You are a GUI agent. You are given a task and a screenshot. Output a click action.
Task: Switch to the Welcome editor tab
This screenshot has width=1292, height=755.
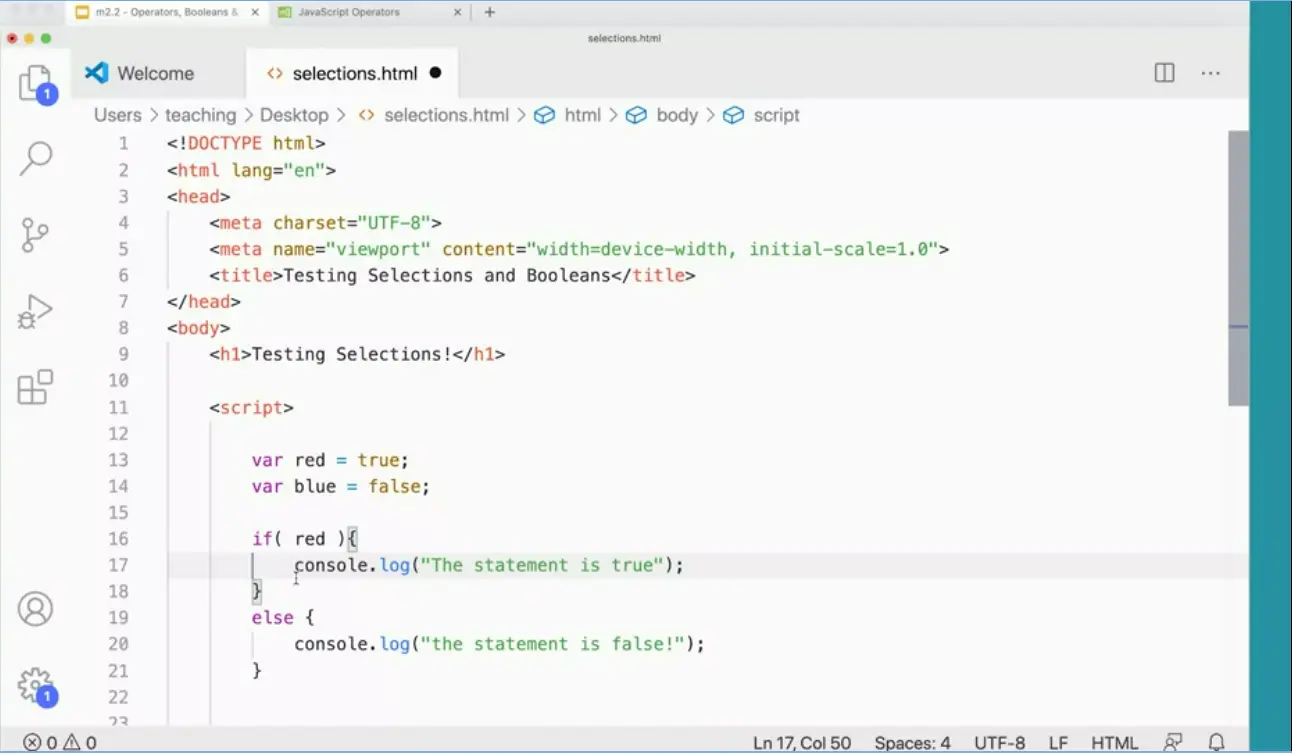coord(155,73)
